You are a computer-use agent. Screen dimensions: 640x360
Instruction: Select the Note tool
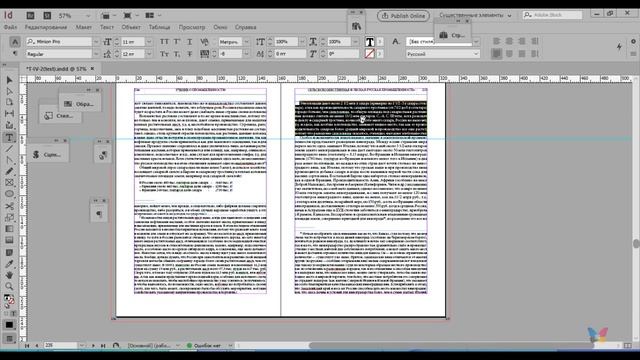coord(9,253)
